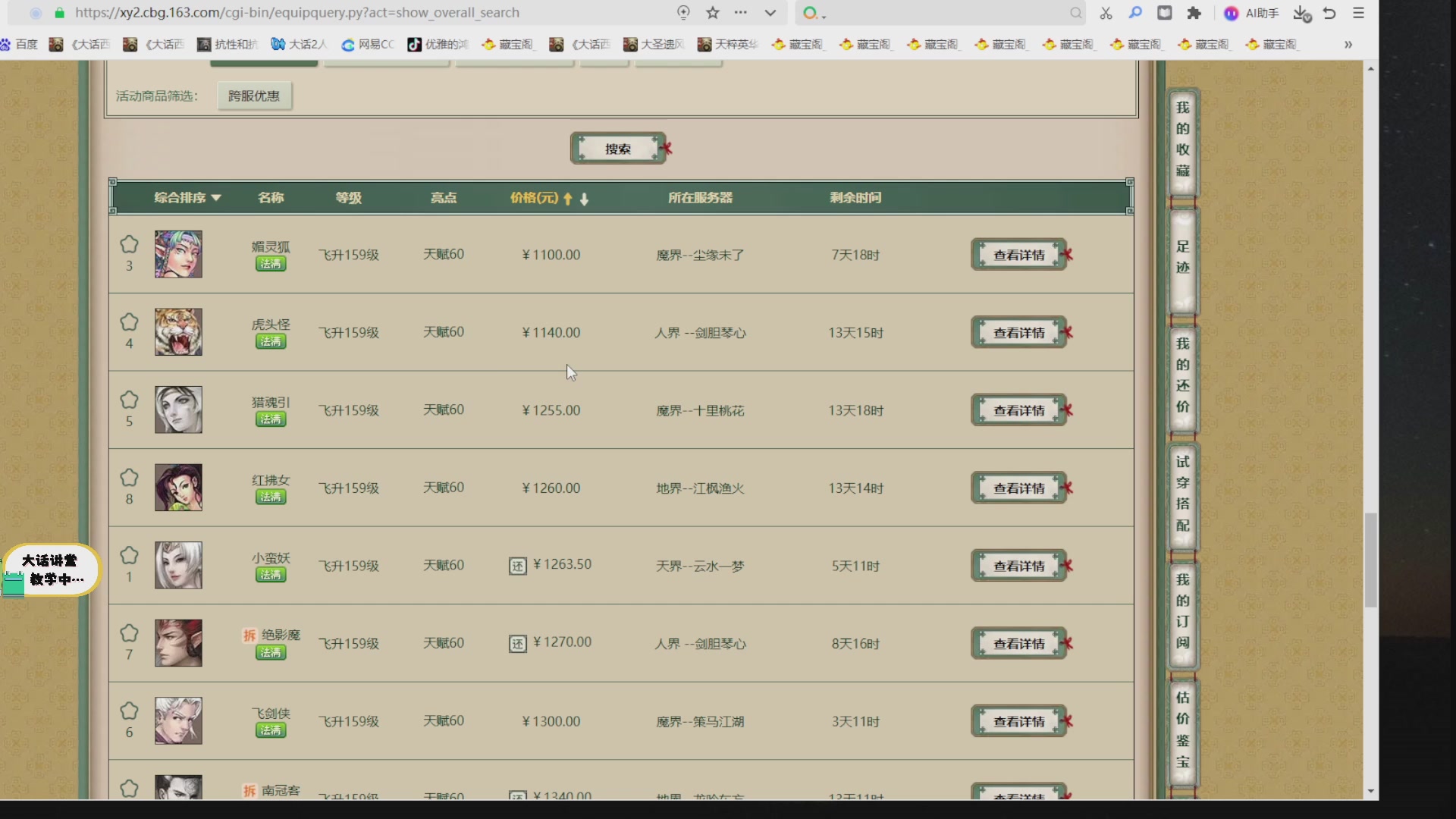Favorite the 小蛮妖 listing with star
Screen dimensions: 1456x819
129,555
